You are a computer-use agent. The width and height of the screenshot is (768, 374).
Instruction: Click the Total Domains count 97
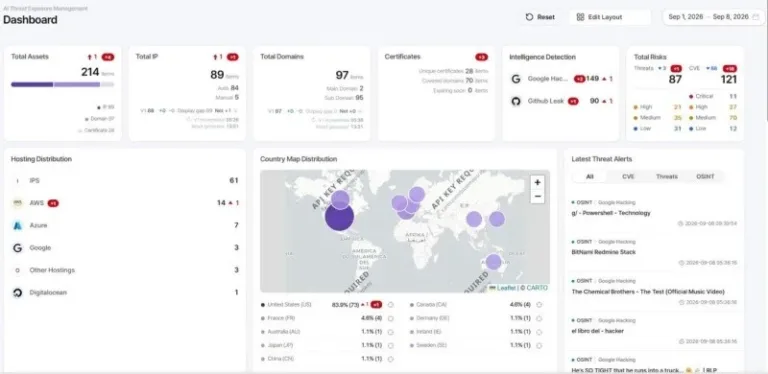point(341,75)
